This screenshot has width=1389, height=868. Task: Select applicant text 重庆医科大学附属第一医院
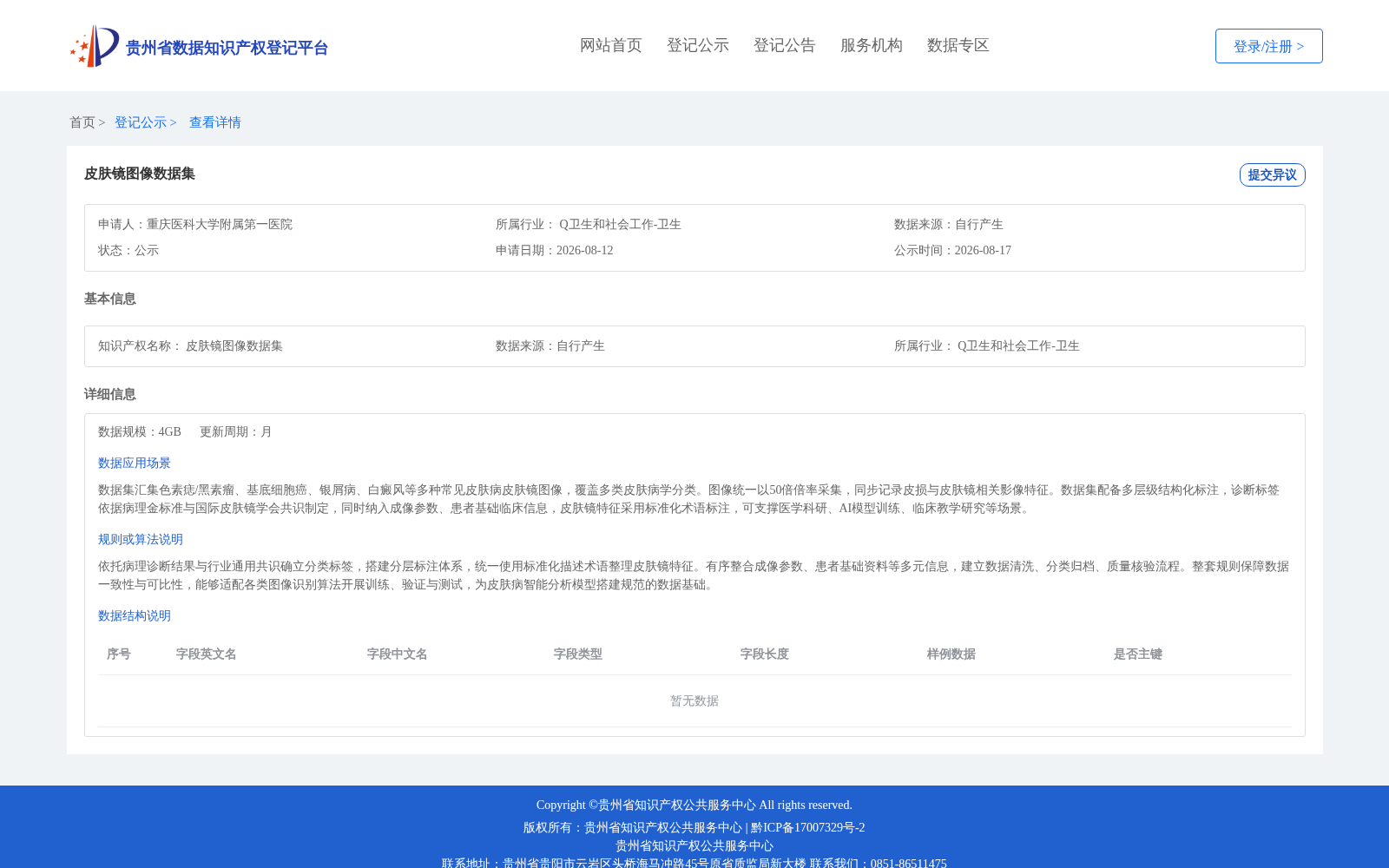coord(220,224)
